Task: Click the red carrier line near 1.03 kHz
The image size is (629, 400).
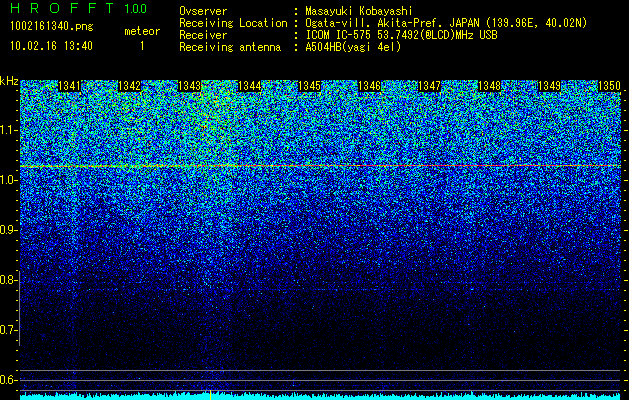Action: point(320,166)
